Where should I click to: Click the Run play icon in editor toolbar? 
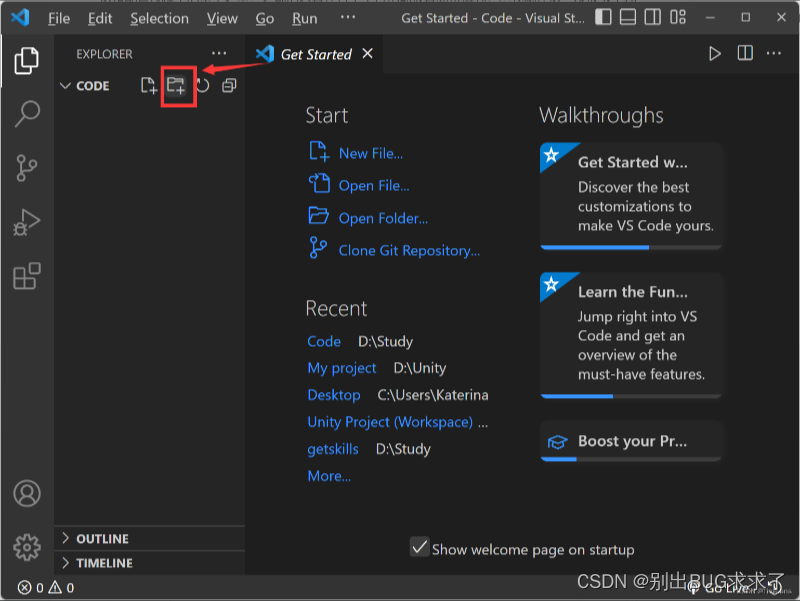coord(715,54)
